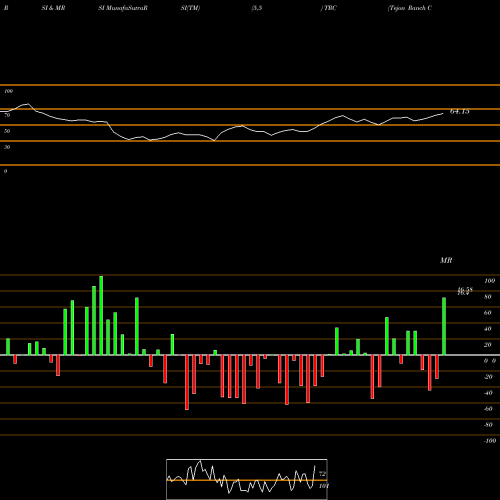Click the 70 level label on RSI axis
Viewport: 500px width, 500px height.
(7, 115)
